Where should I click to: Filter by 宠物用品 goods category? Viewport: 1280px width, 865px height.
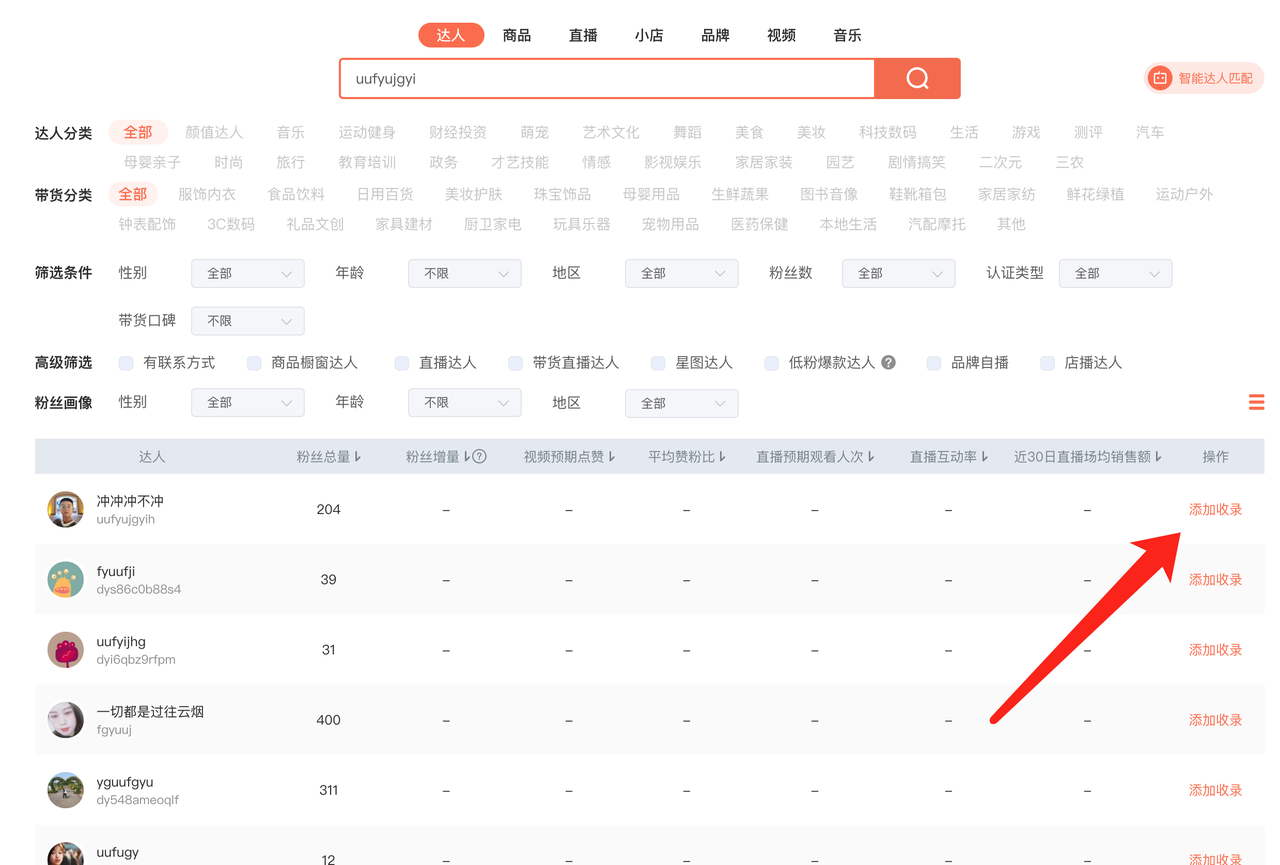(x=670, y=224)
